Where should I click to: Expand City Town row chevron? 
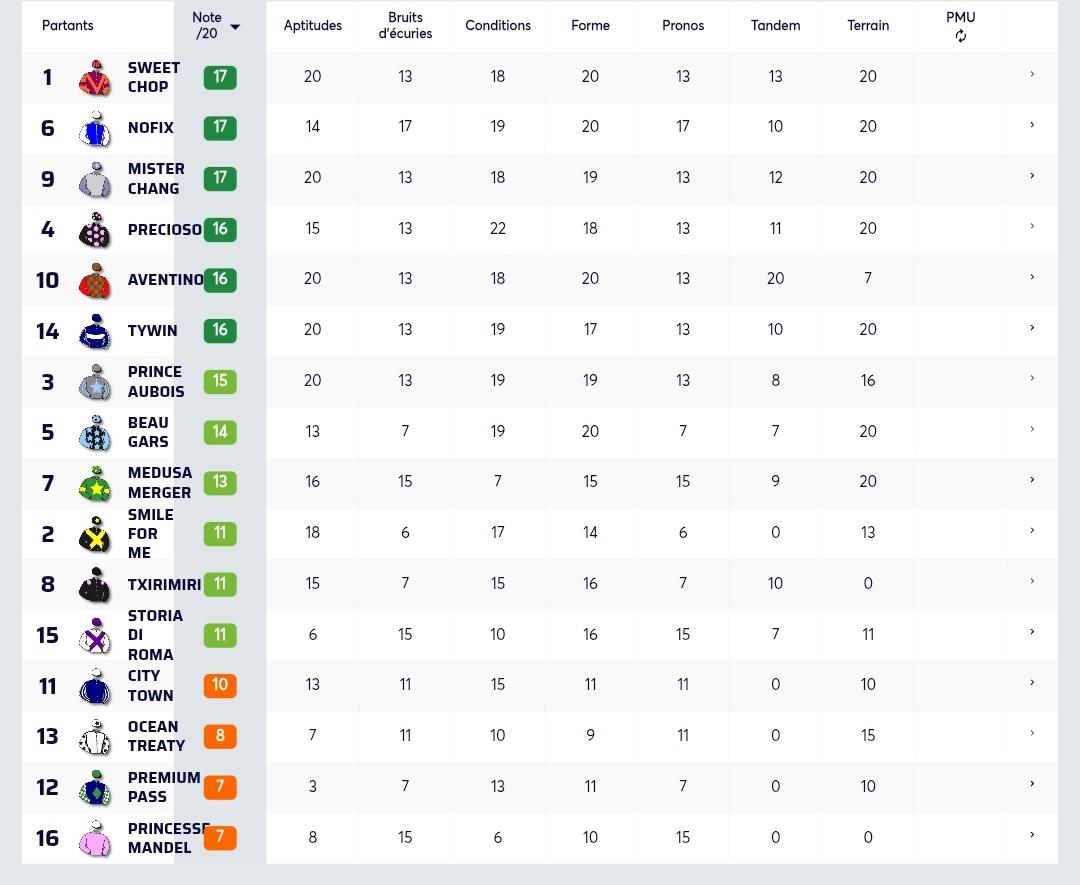point(1032,683)
